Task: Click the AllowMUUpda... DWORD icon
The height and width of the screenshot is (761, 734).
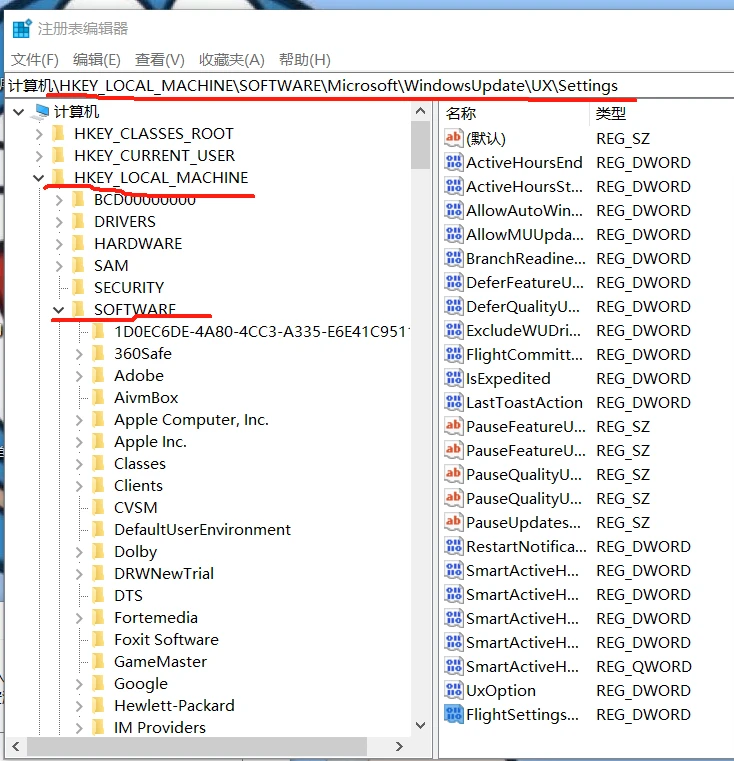Action: pyautogui.click(x=454, y=234)
